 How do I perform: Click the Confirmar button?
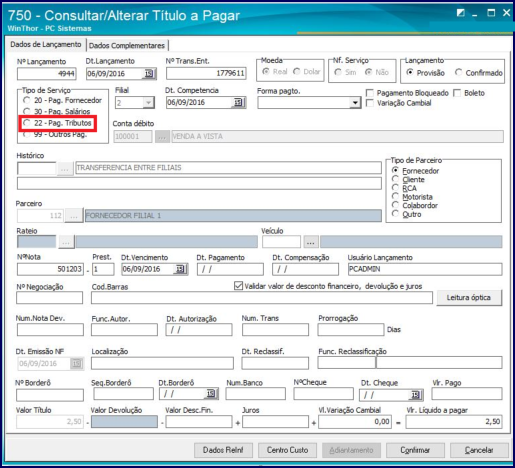tap(415, 450)
